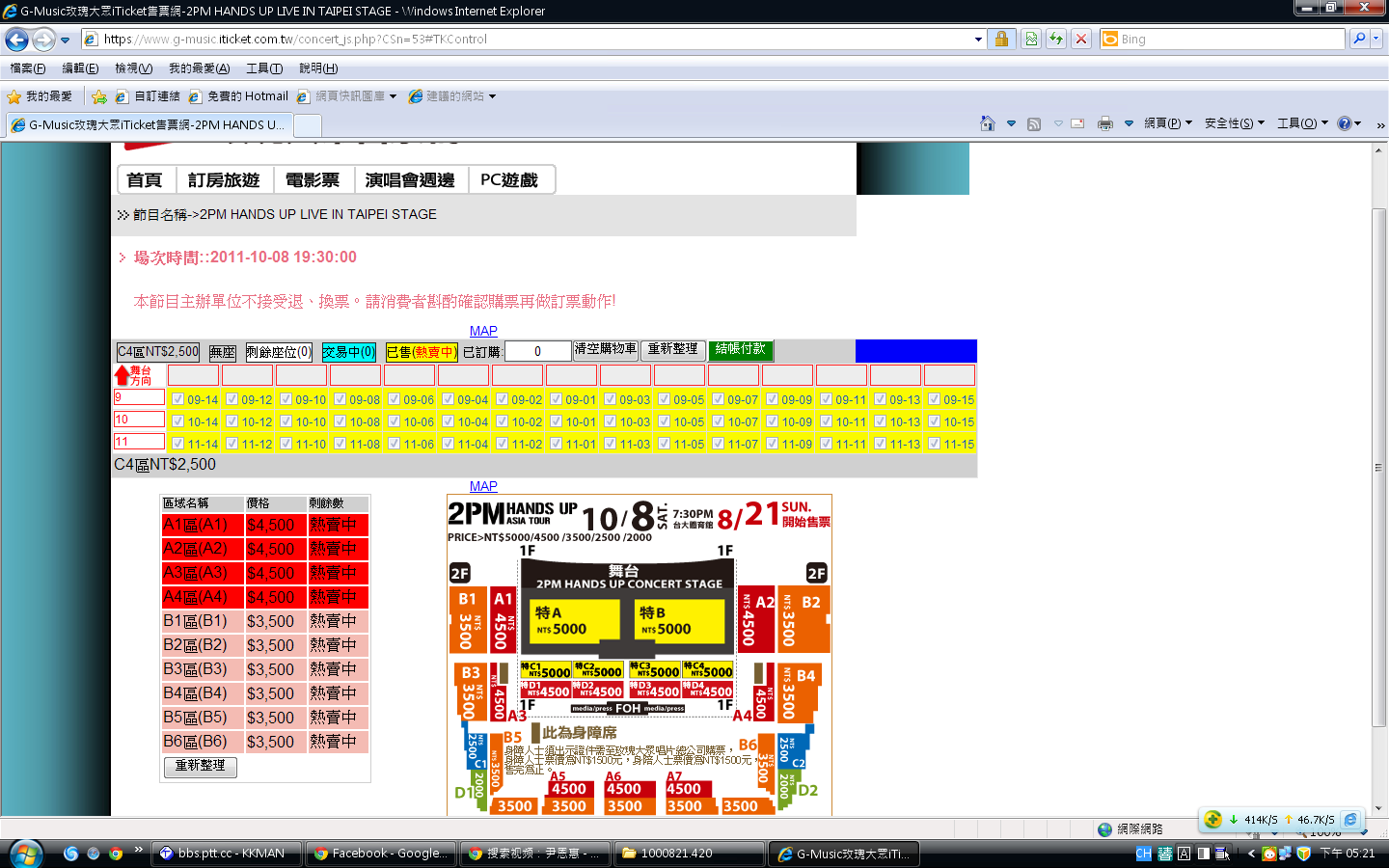Click the add-to-favorites-bar star icon
This screenshot has height=868, width=1389.
99,96
